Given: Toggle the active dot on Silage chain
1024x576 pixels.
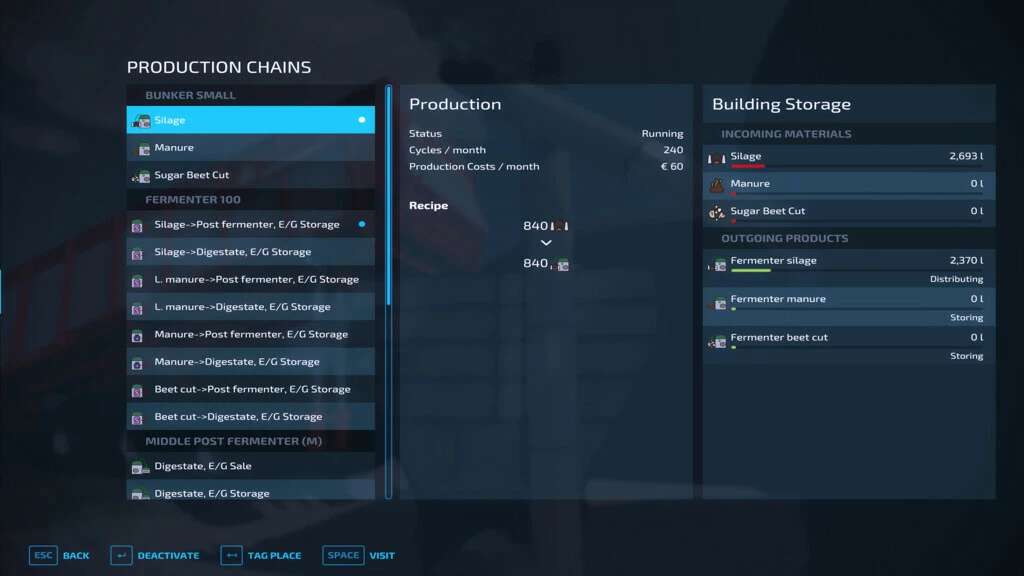Looking at the screenshot, I should [x=362, y=120].
